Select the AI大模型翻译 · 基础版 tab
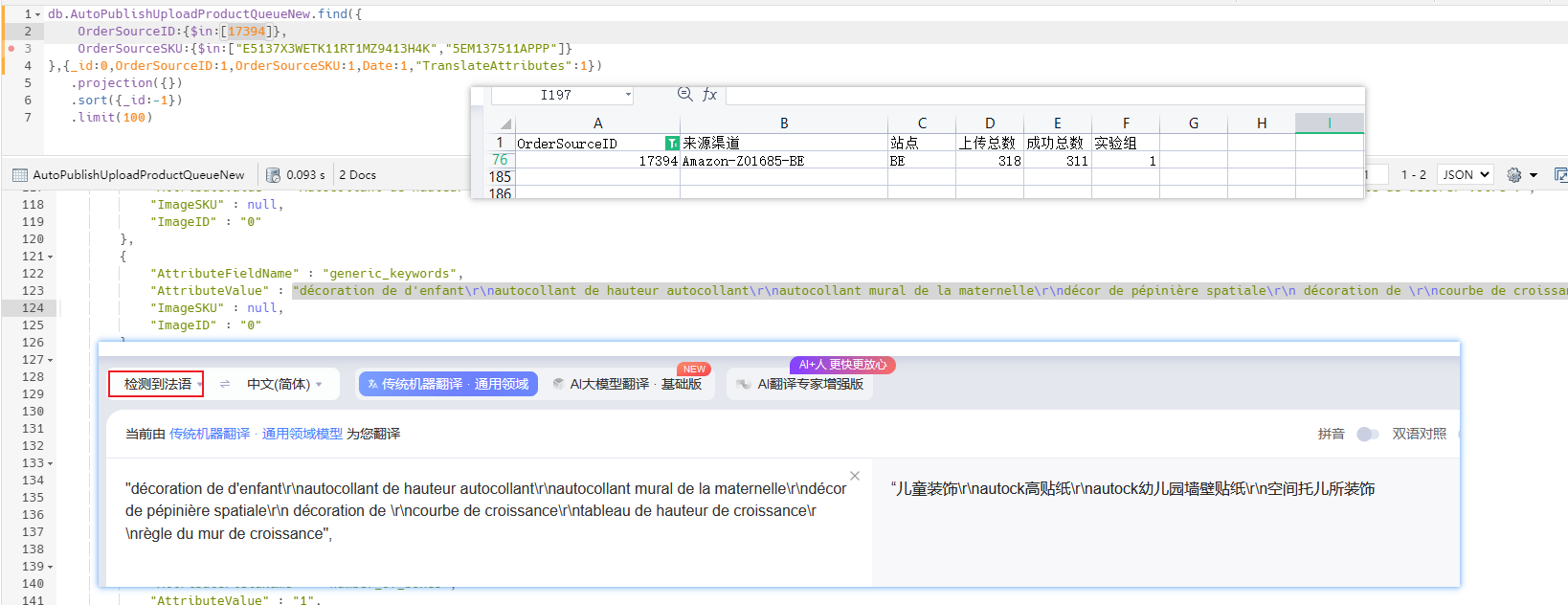The height and width of the screenshot is (605, 1568). pos(628,384)
